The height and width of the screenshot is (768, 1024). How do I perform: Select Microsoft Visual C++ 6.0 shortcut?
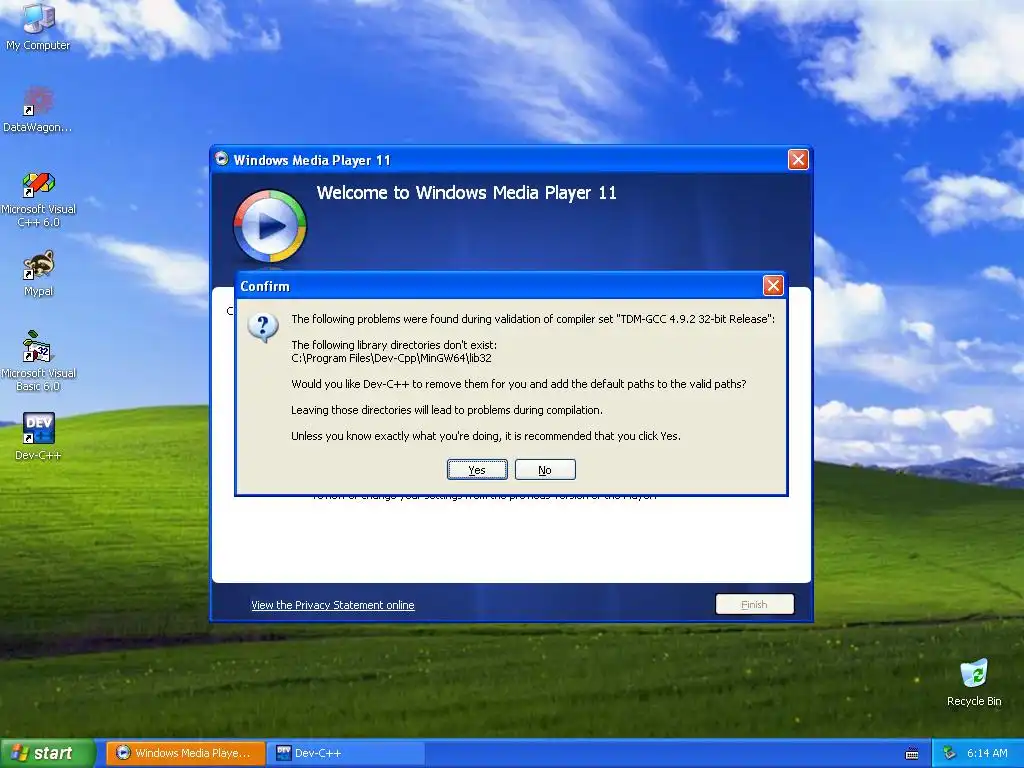click(38, 199)
